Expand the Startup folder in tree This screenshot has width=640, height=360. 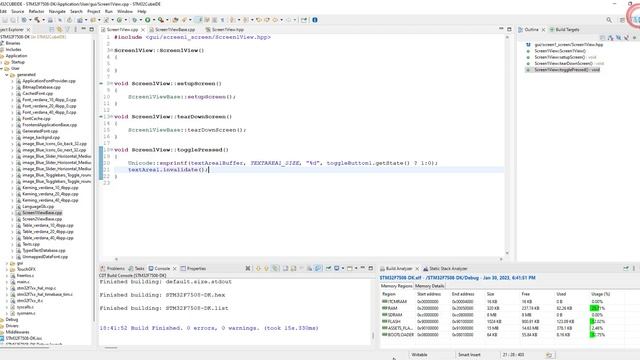click(x=2, y=62)
